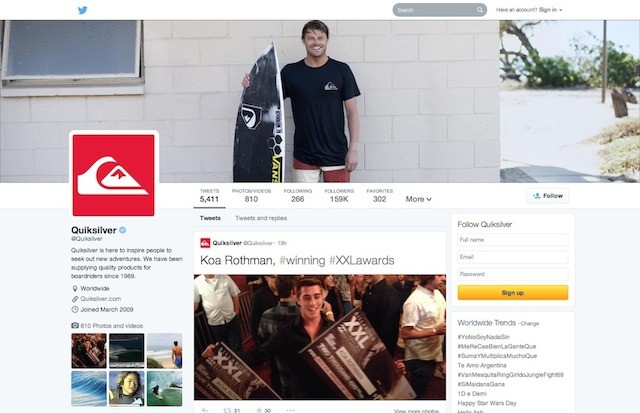Viewport: 640px width, 413px height.
Task: Click the small Quiksilver avatar in tweet
Action: 205,243
